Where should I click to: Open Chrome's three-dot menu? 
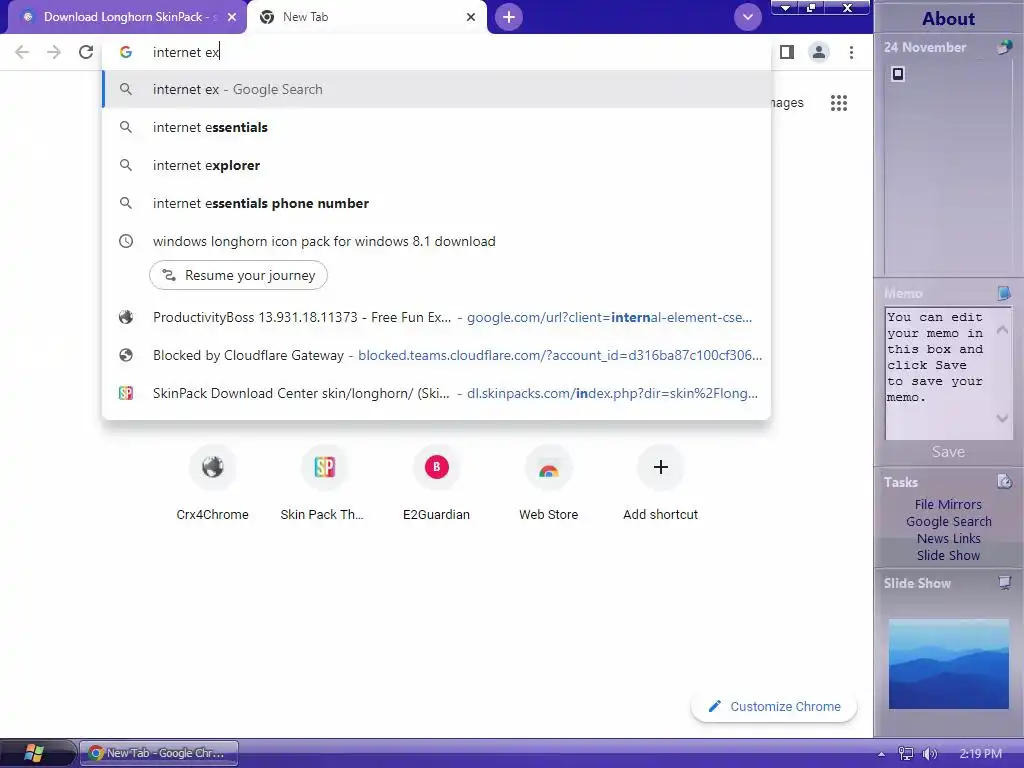coord(851,52)
